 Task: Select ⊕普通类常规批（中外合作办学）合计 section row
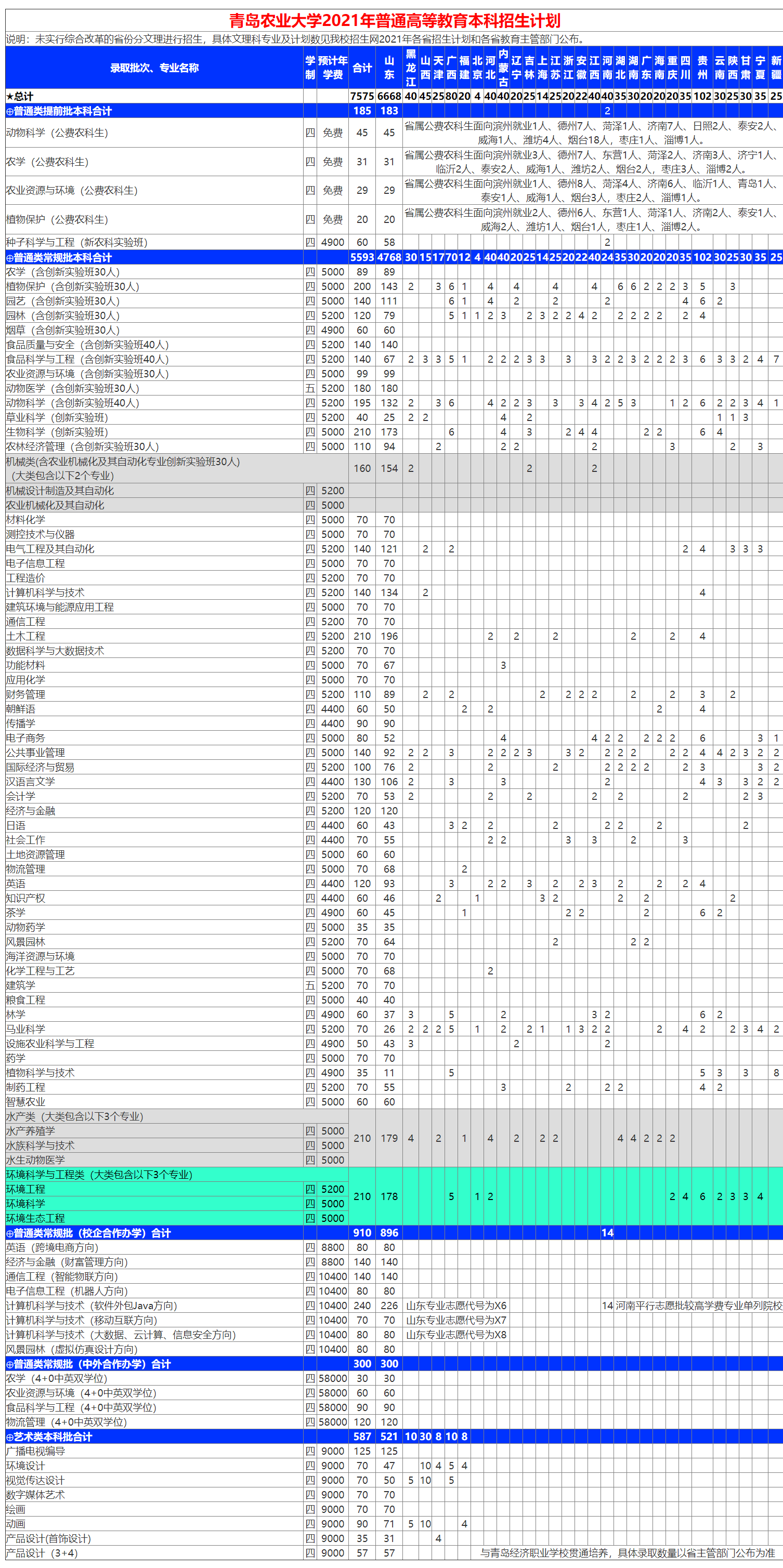[x=394, y=1364]
